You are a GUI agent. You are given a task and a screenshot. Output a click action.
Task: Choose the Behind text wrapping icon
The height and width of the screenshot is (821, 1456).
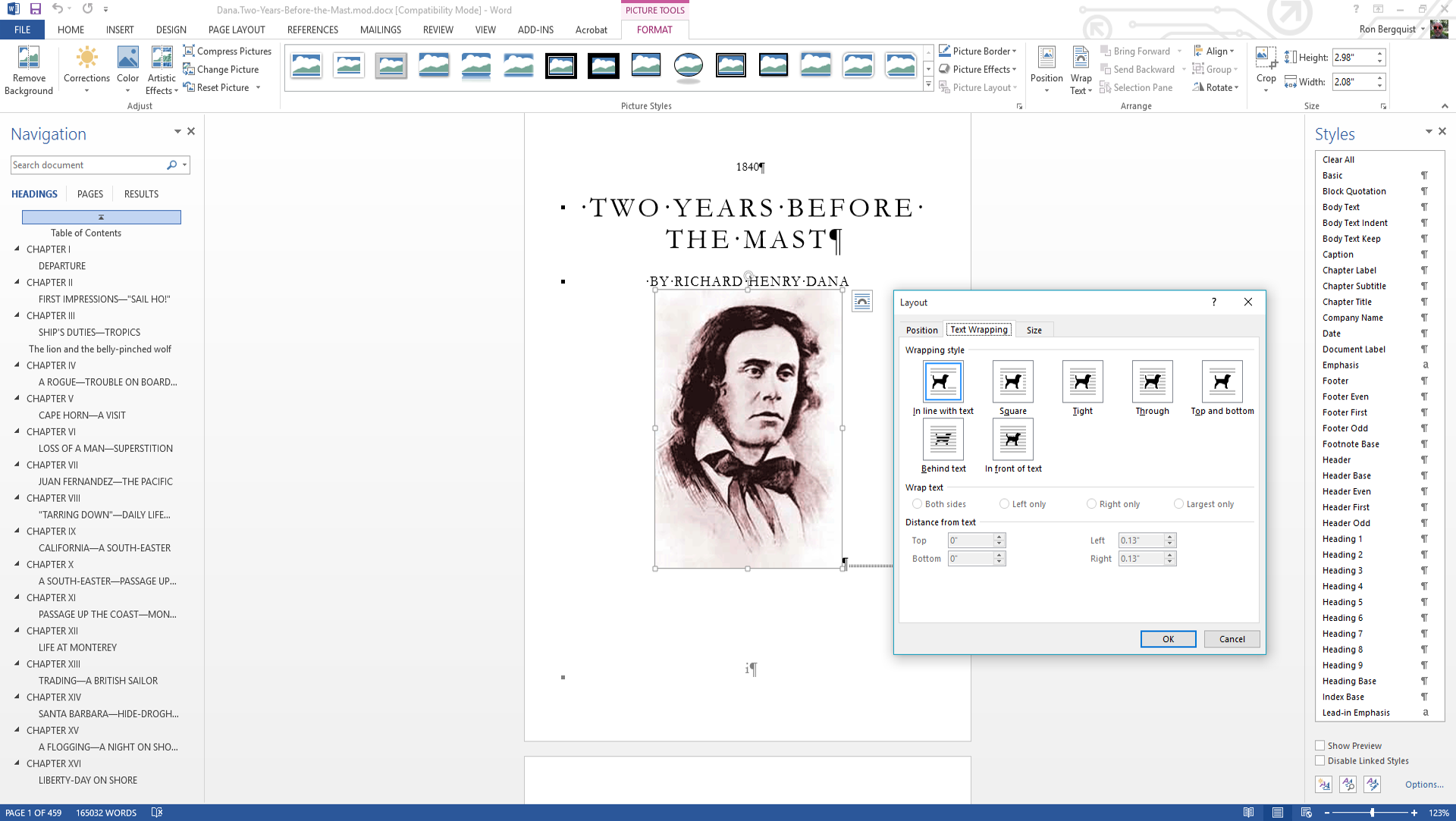coord(943,439)
